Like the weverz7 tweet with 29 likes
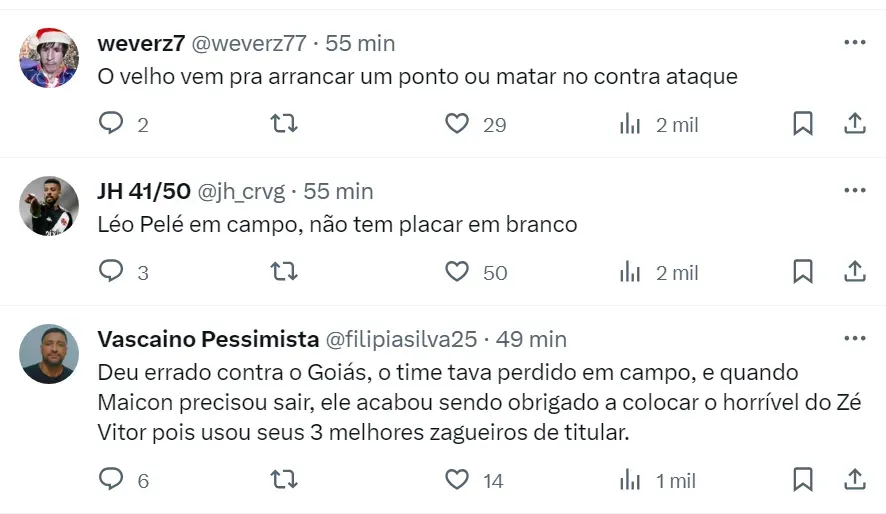Viewport: 886px width, 514px height. (457, 124)
